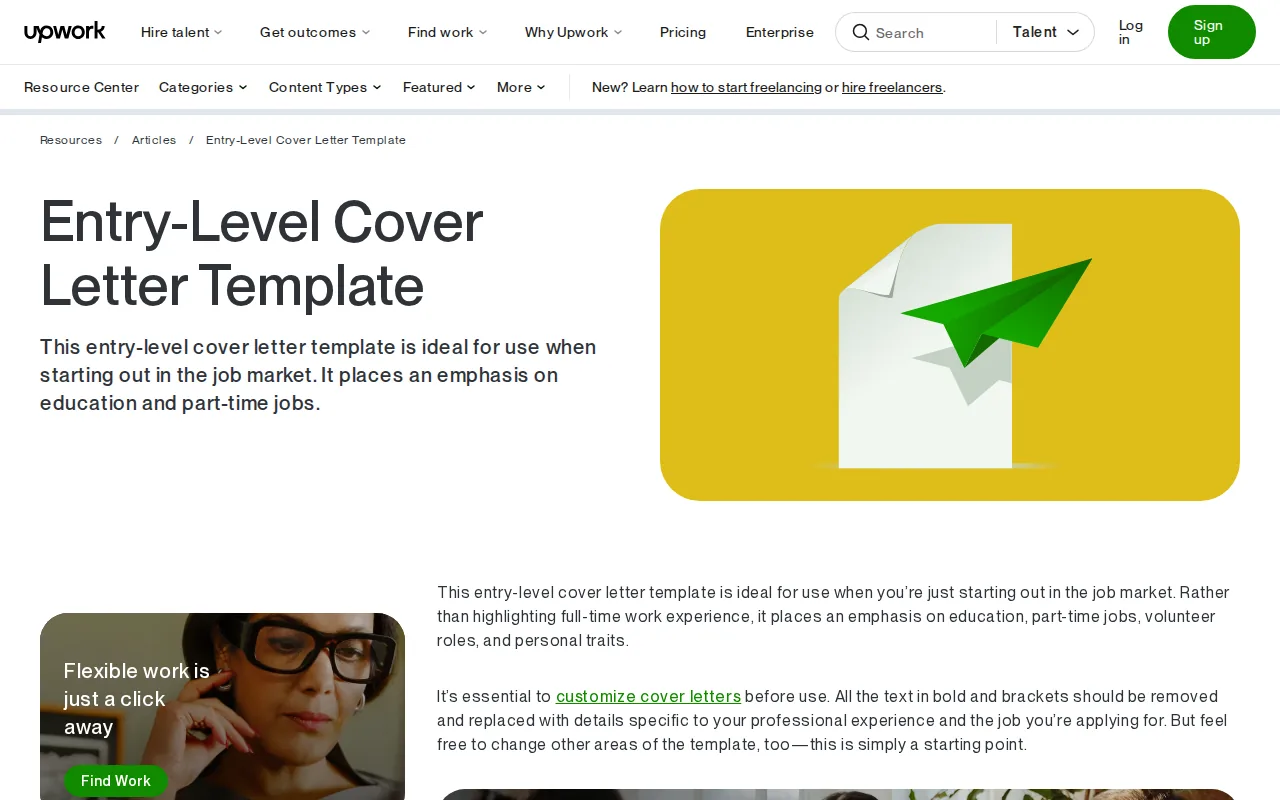Viewport: 1280px width, 800px height.
Task: Open the Enterprise page
Action: point(780,32)
